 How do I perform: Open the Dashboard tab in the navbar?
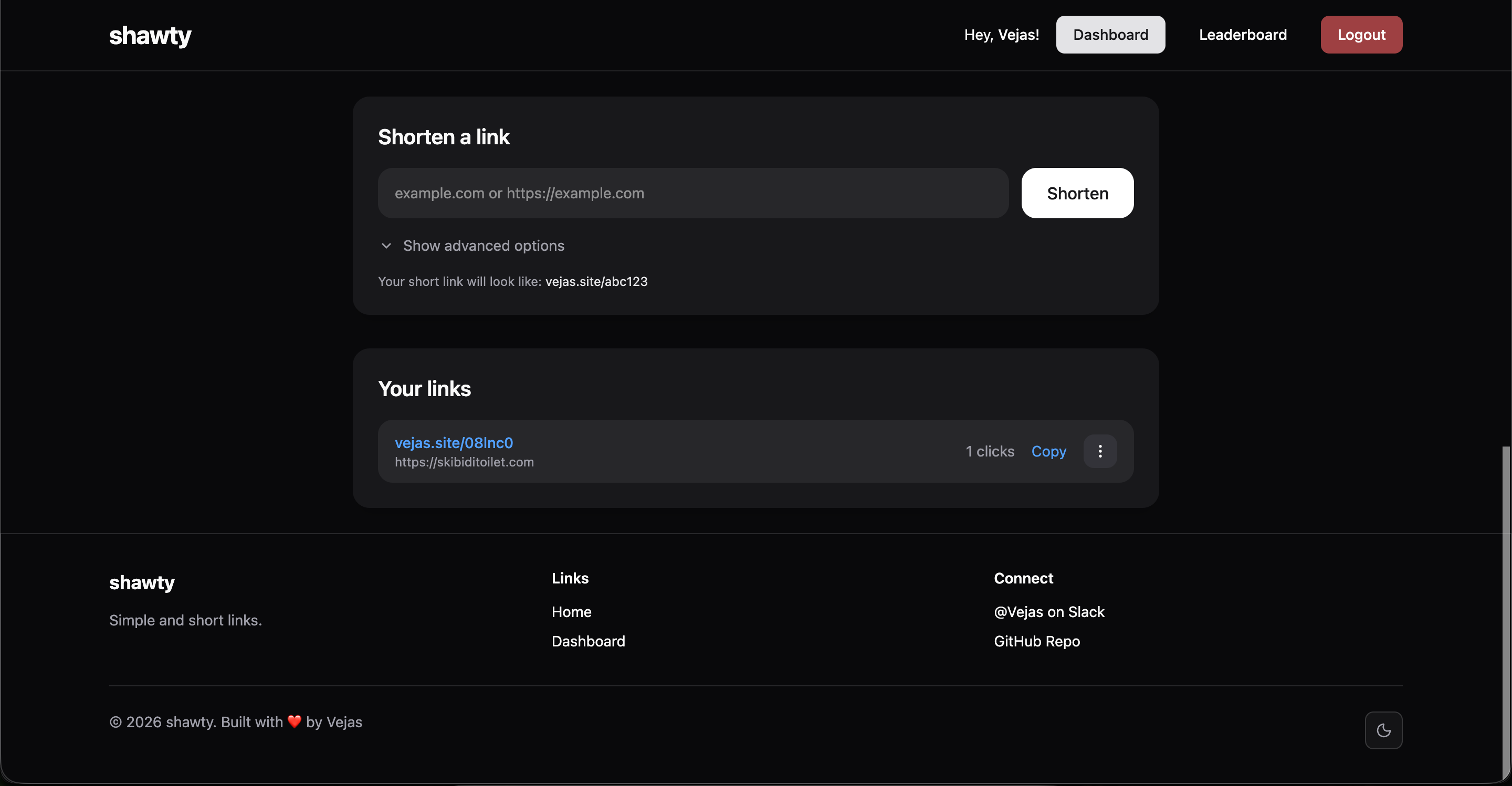[1110, 35]
